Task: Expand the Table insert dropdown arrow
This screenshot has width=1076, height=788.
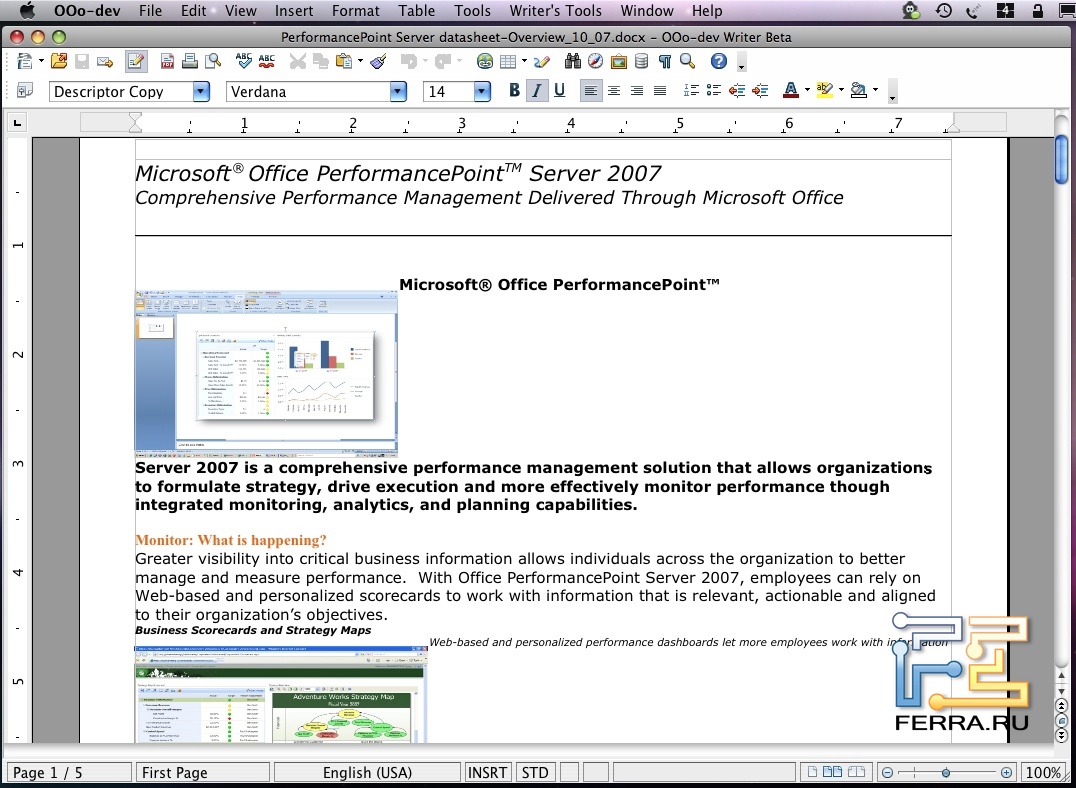Action: click(x=524, y=62)
